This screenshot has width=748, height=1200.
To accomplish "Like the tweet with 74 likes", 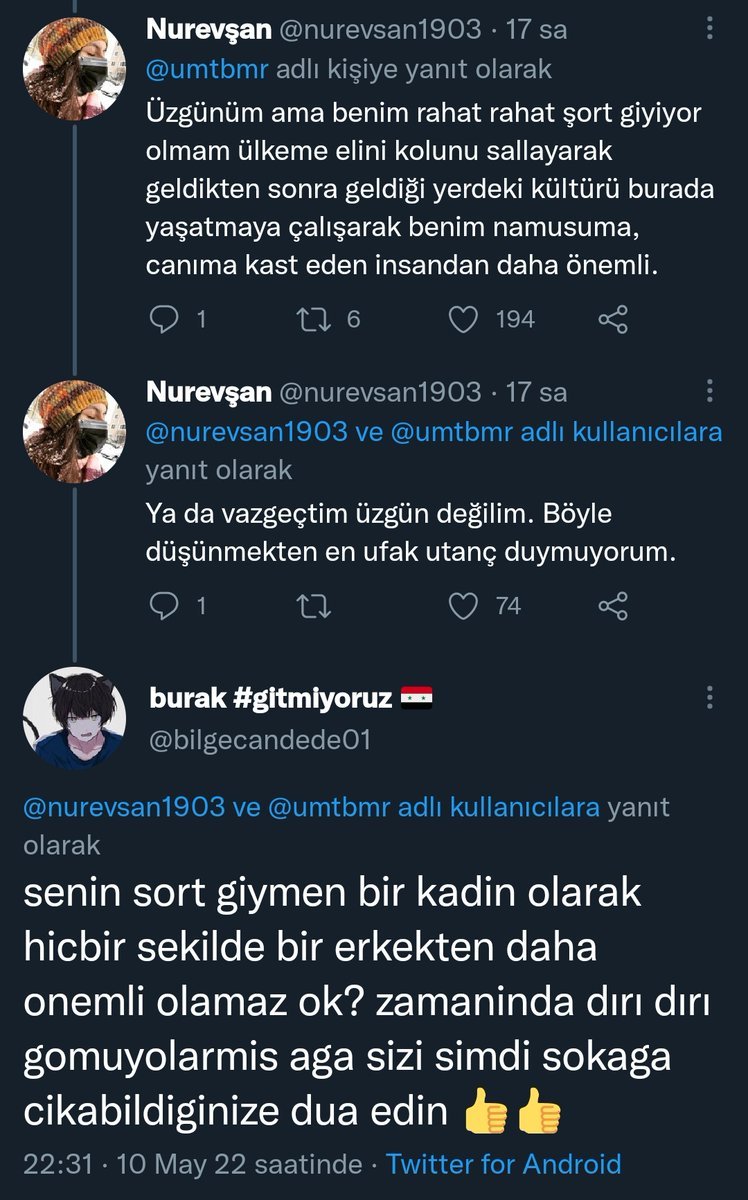I will point(462,605).
